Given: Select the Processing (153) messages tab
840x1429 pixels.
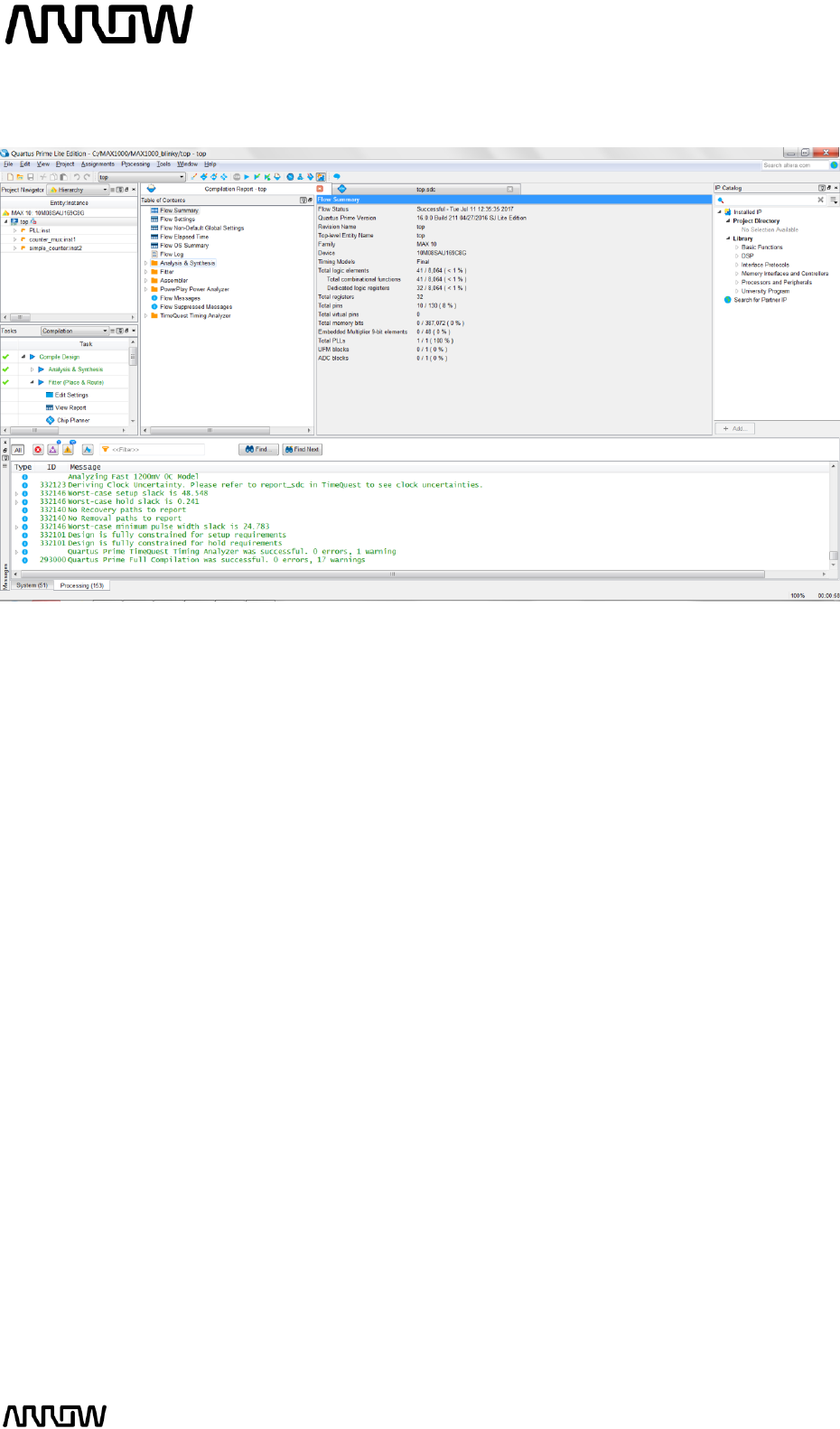Looking at the screenshot, I should [x=81, y=585].
